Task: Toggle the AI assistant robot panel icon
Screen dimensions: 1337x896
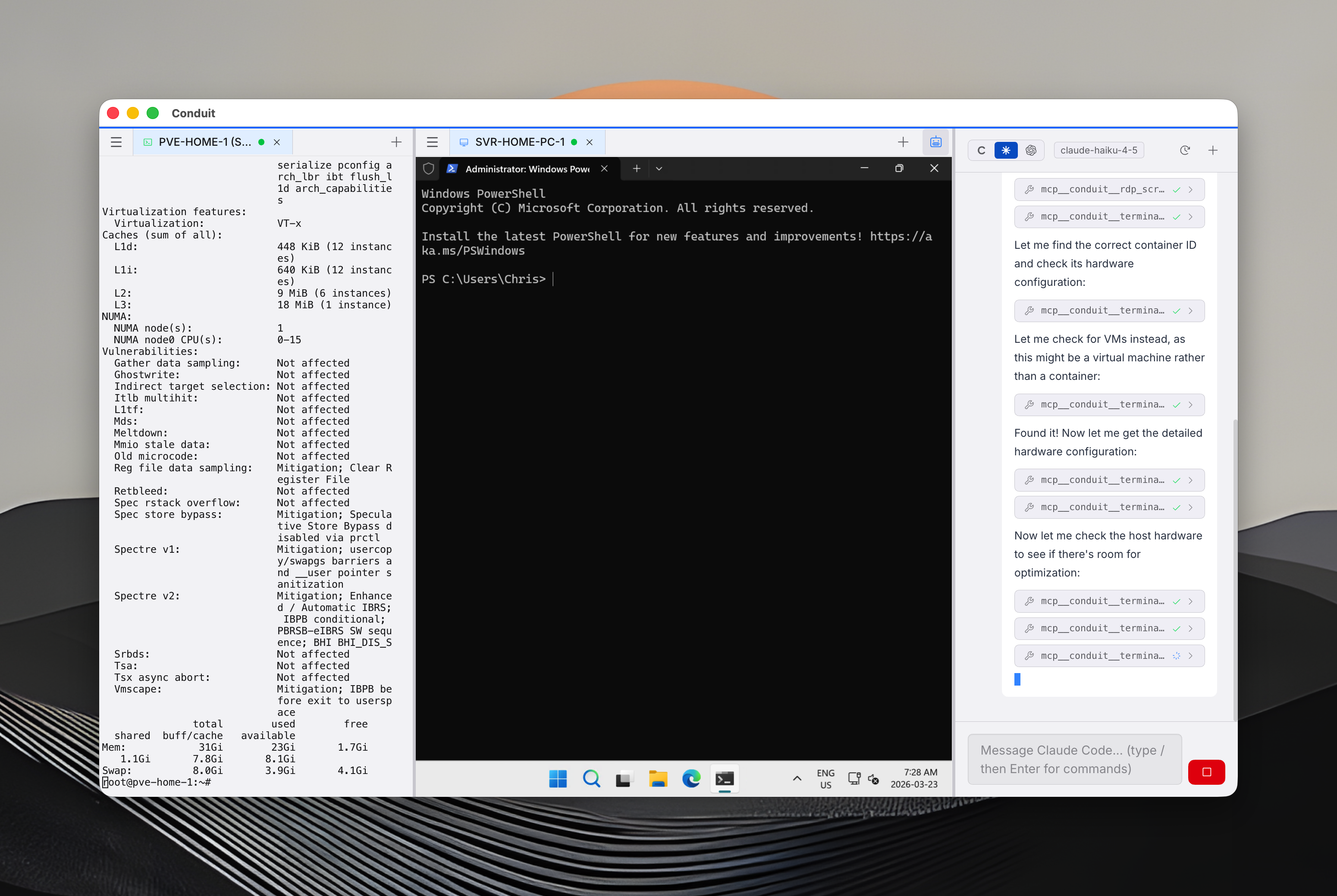Action: tap(936, 142)
